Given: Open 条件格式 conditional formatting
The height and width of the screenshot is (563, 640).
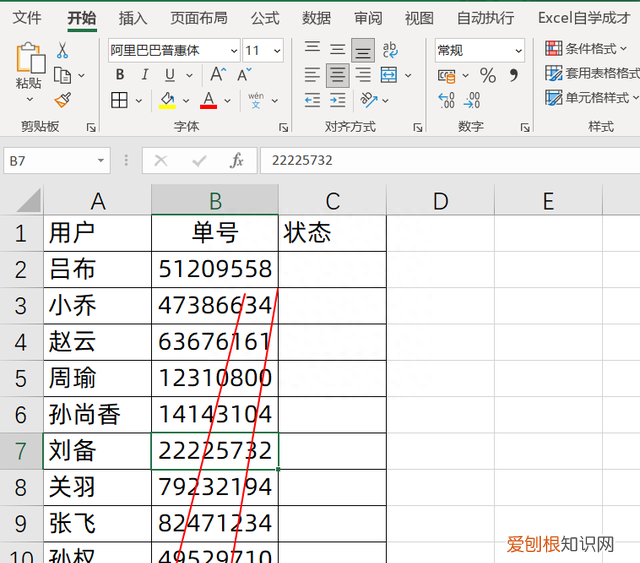Looking at the screenshot, I should pyautogui.click(x=586, y=49).
